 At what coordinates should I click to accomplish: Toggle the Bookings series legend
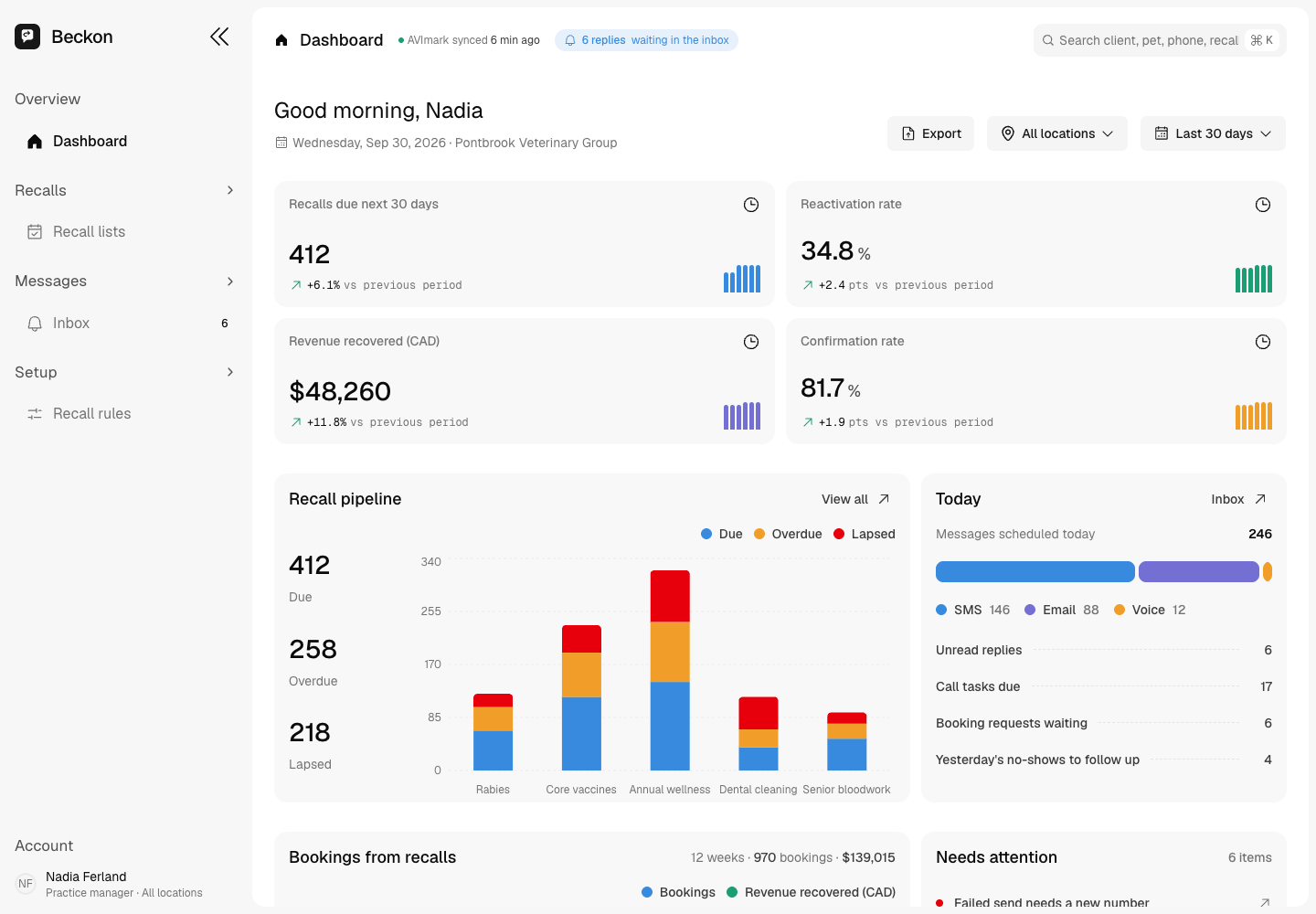tap(678, 892)
